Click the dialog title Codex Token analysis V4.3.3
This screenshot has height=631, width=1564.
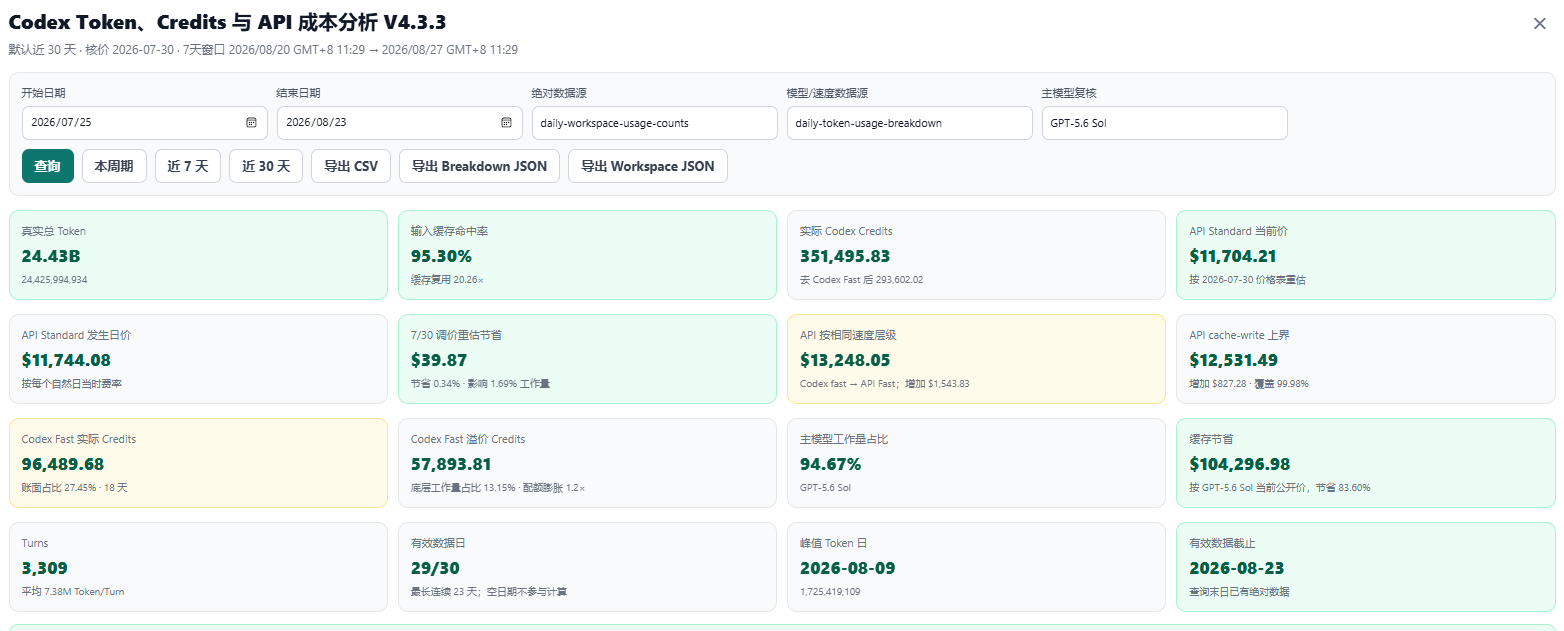coord(228,22)
